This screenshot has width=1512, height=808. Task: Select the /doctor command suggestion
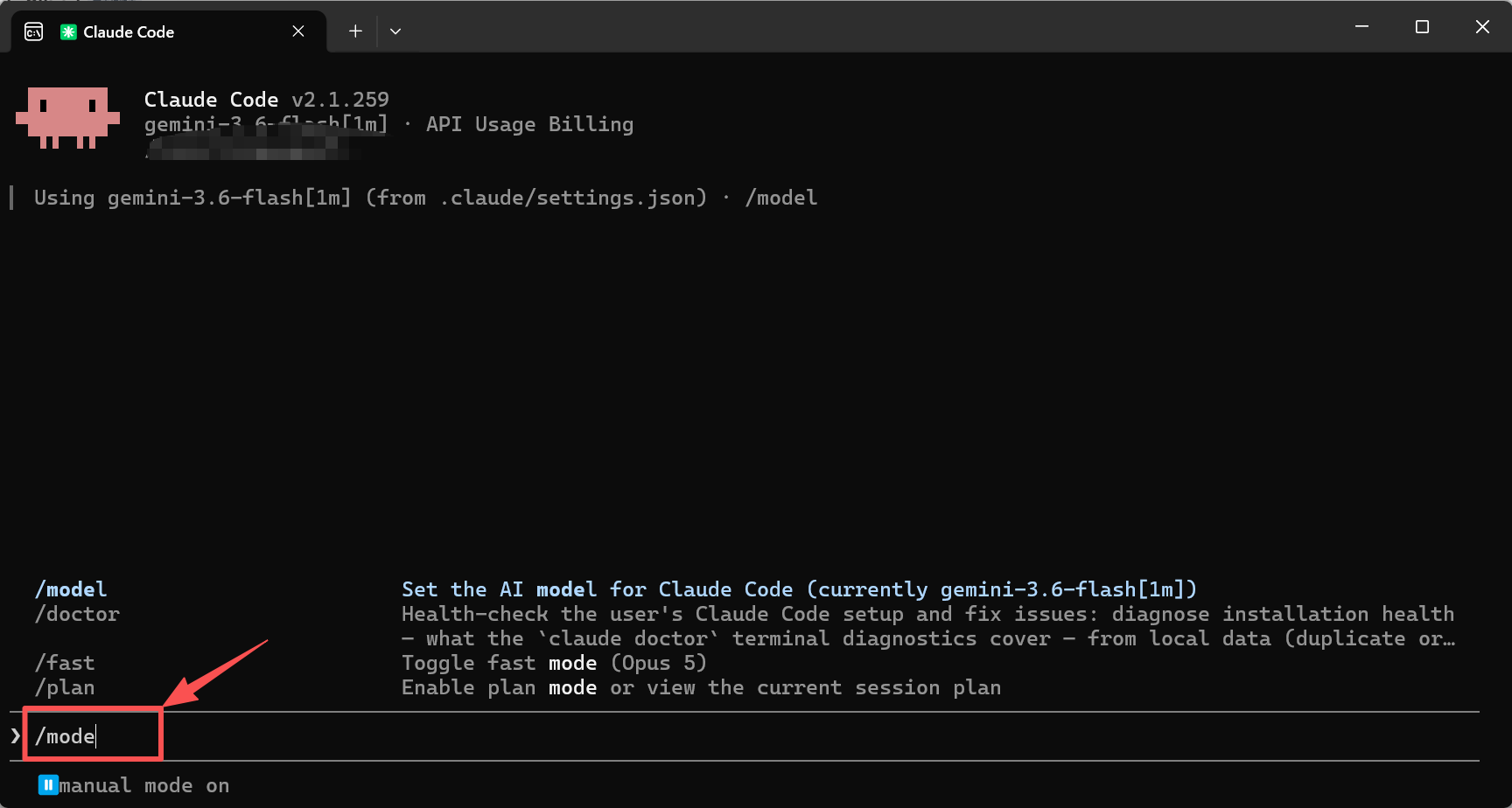tap(77, 614)
